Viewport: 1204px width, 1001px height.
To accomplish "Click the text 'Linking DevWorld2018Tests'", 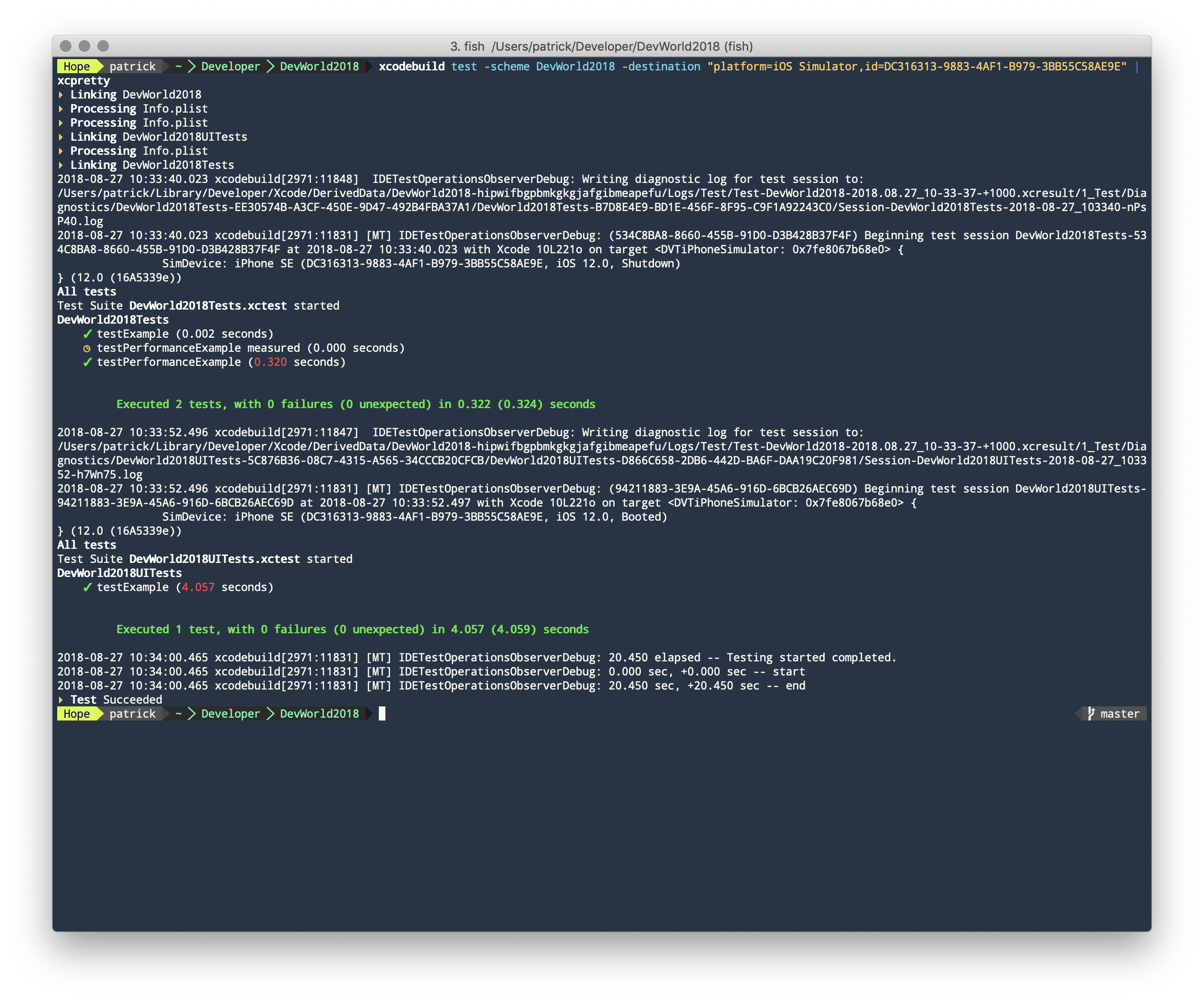I will [x=152, y=165].
